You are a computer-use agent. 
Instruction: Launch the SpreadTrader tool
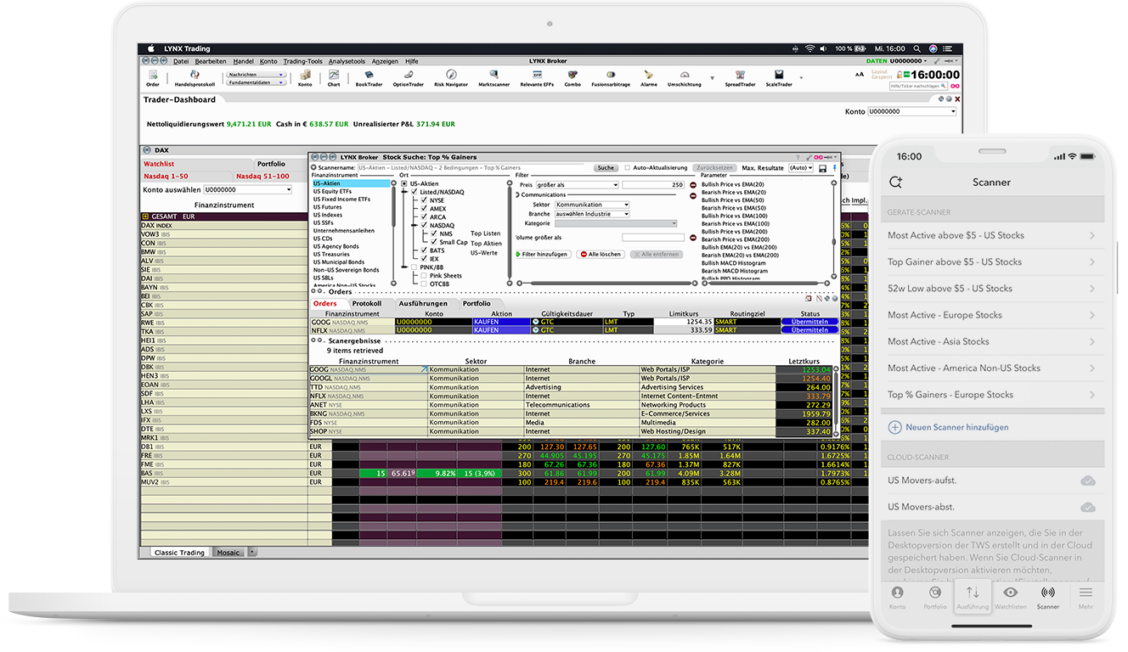tap(740, 78)
